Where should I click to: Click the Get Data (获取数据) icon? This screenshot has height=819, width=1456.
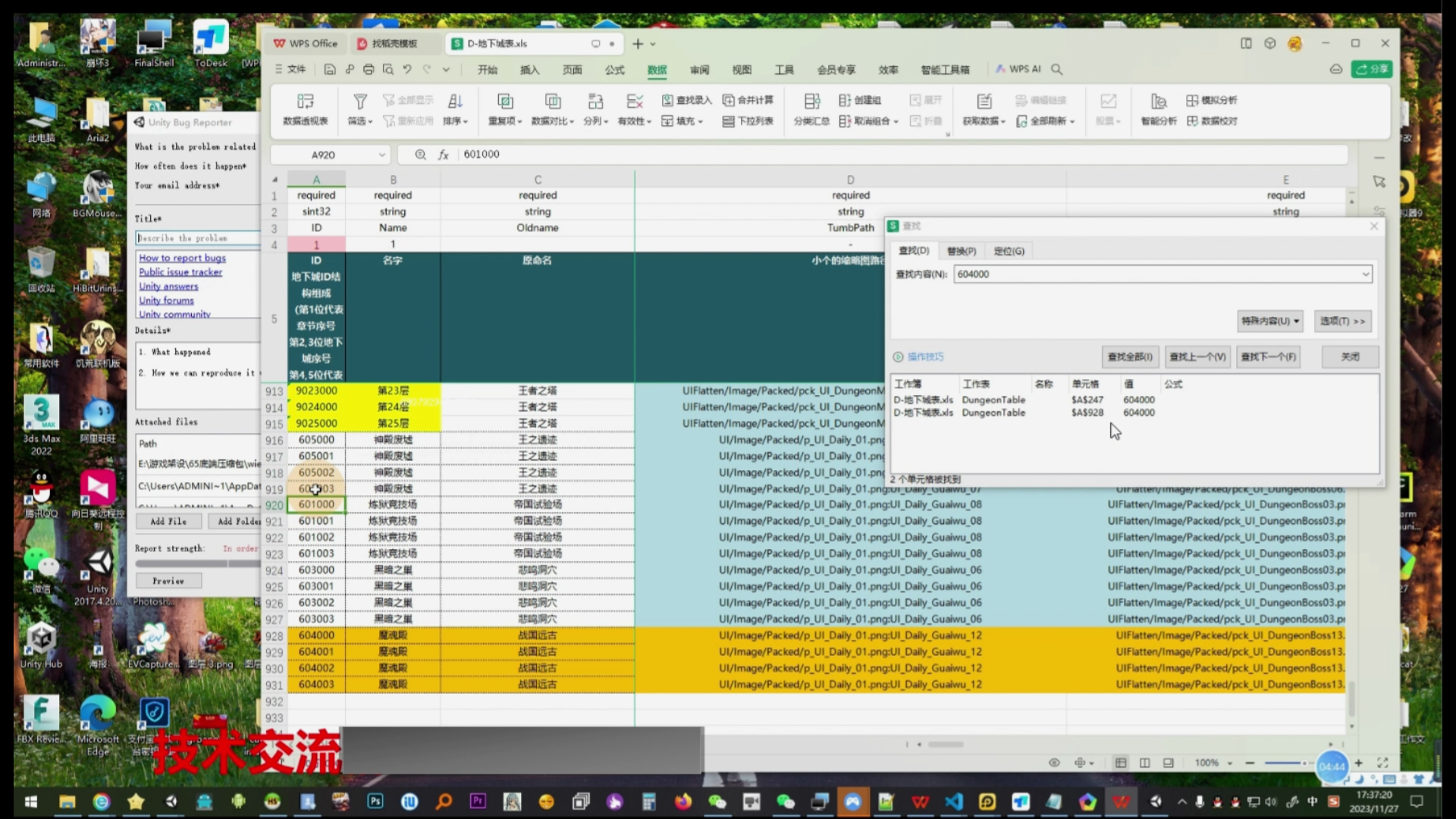984,102
